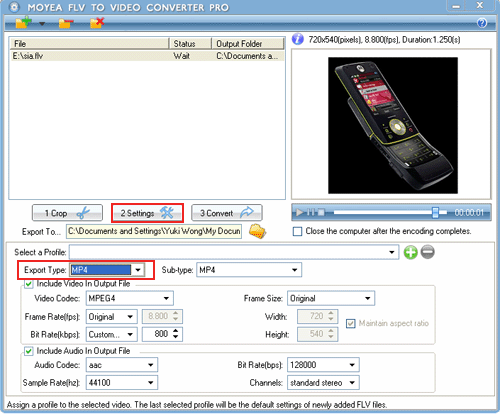This screenshot has height=414, width=500.
Task: Click the Status column header
Action: coord(191,44)
